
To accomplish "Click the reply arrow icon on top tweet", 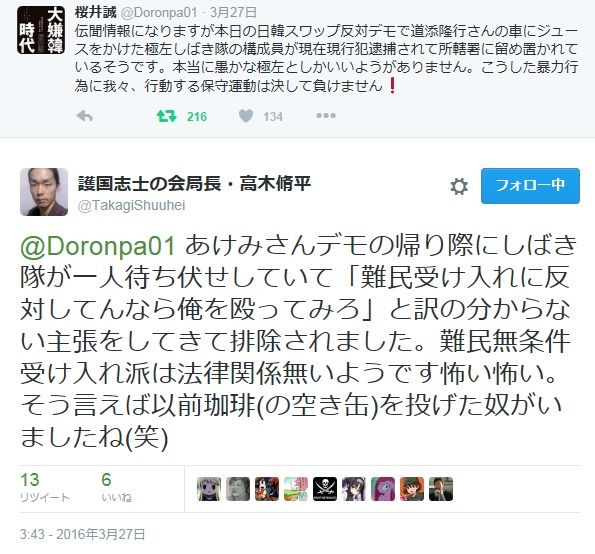I will point(85,116).
